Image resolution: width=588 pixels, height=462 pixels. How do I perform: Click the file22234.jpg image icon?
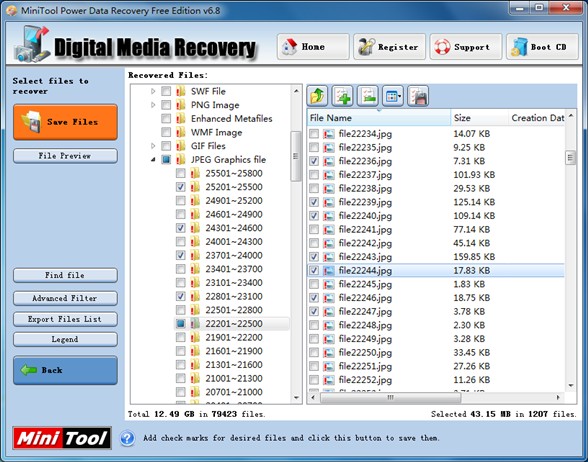click(x=329, y=134)
